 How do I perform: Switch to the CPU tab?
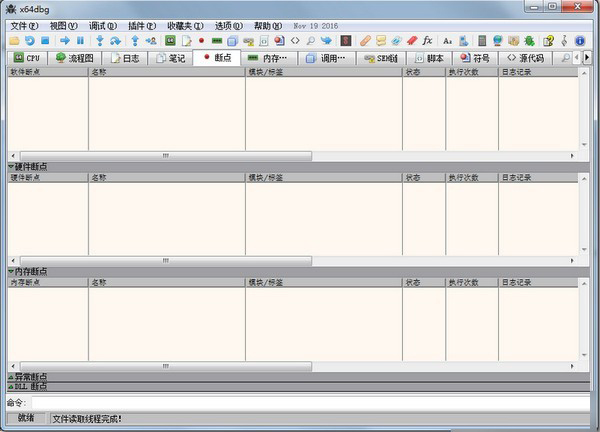27,58
